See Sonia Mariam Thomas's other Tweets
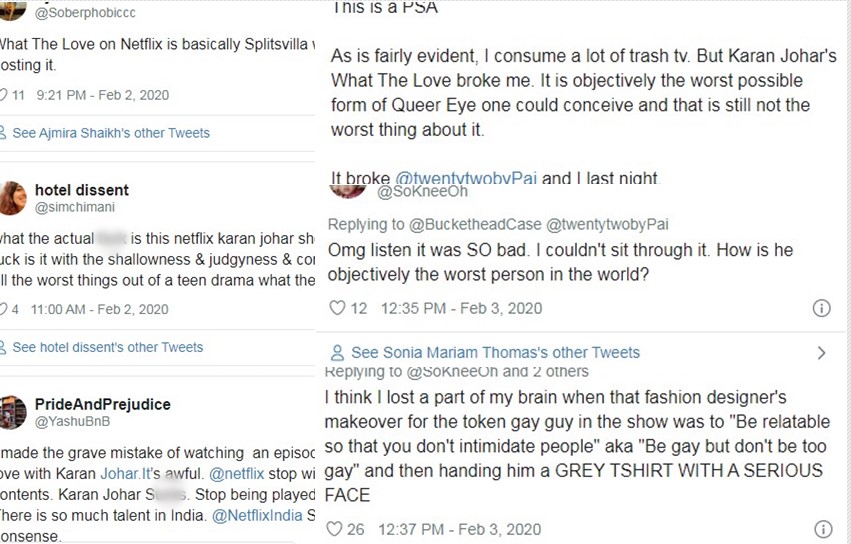This screenshot has height=544, width=851. click(495, 352)
